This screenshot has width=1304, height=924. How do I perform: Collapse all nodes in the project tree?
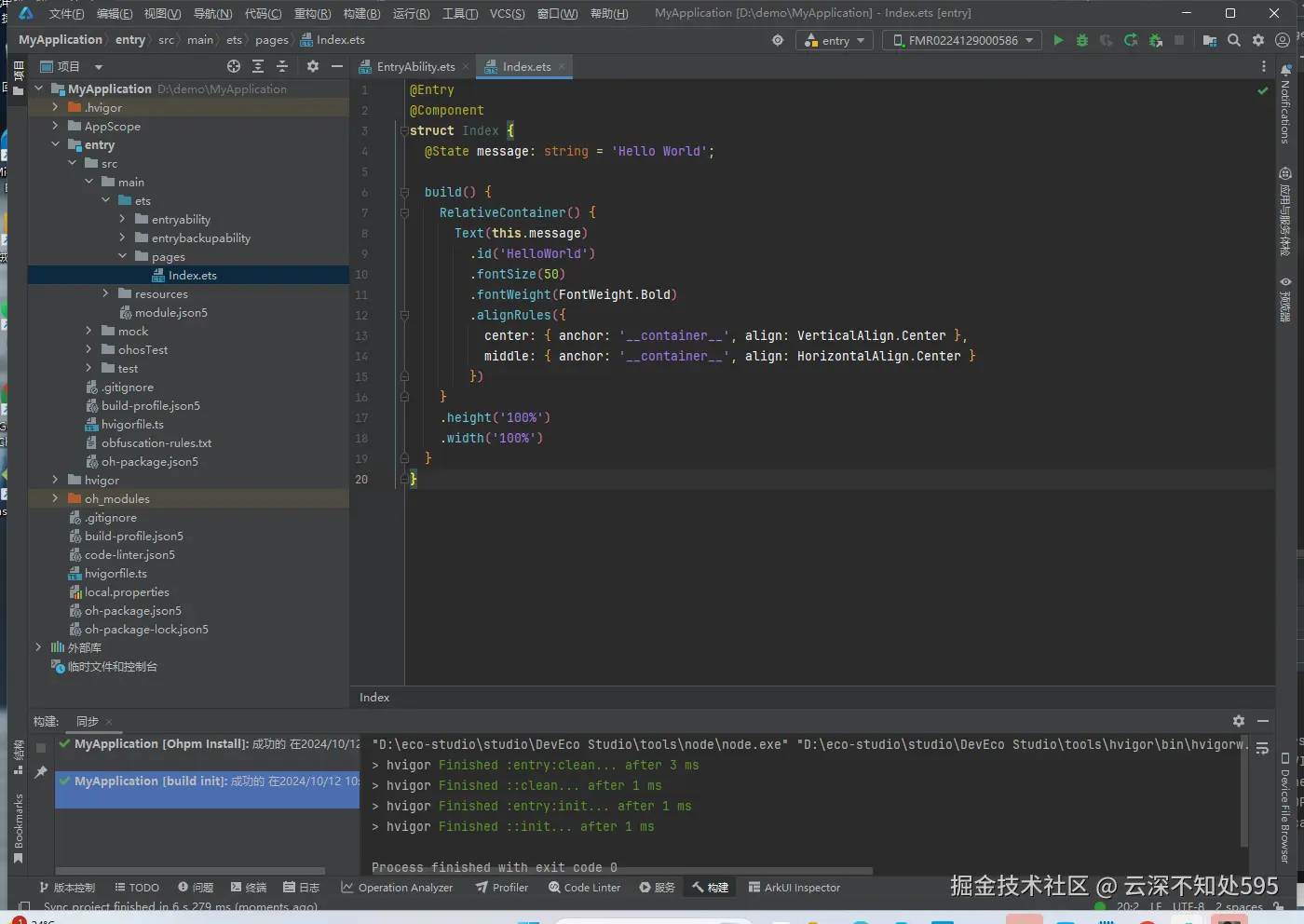pyautogui.click(x=282, y=66)
